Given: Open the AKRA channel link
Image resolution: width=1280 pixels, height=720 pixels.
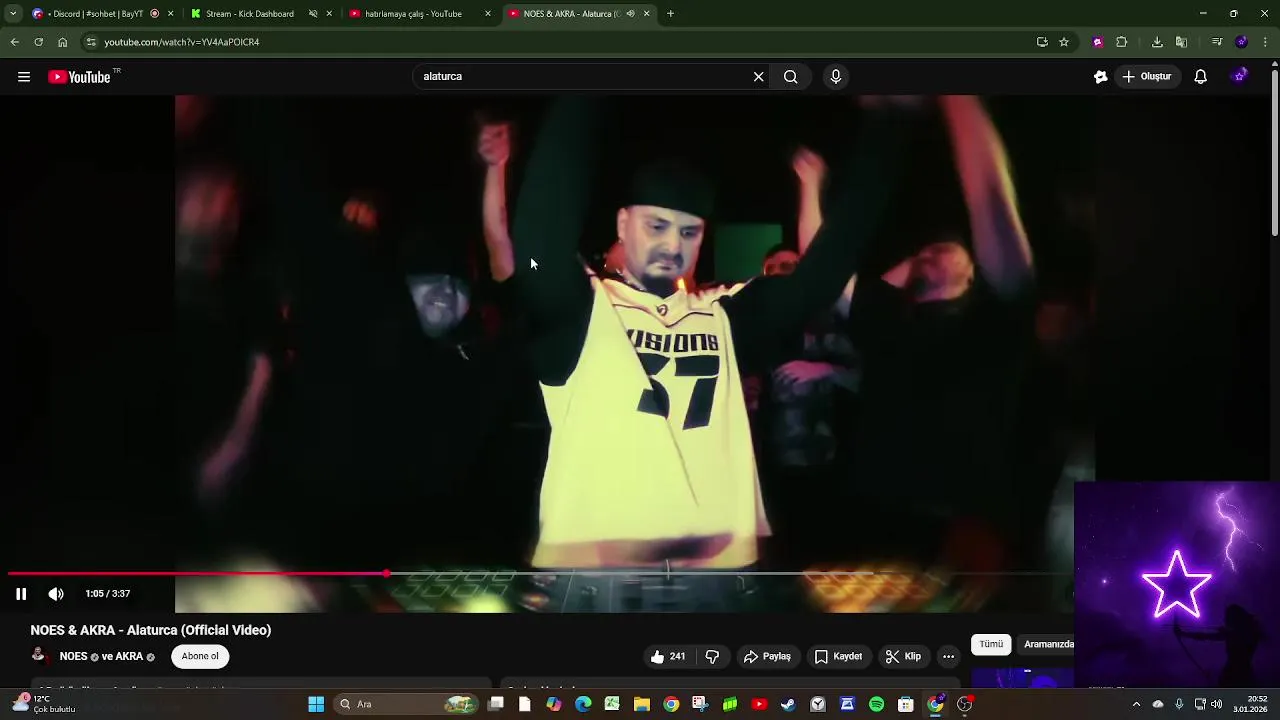Looking at the screenshot, I should coord(129,657).
